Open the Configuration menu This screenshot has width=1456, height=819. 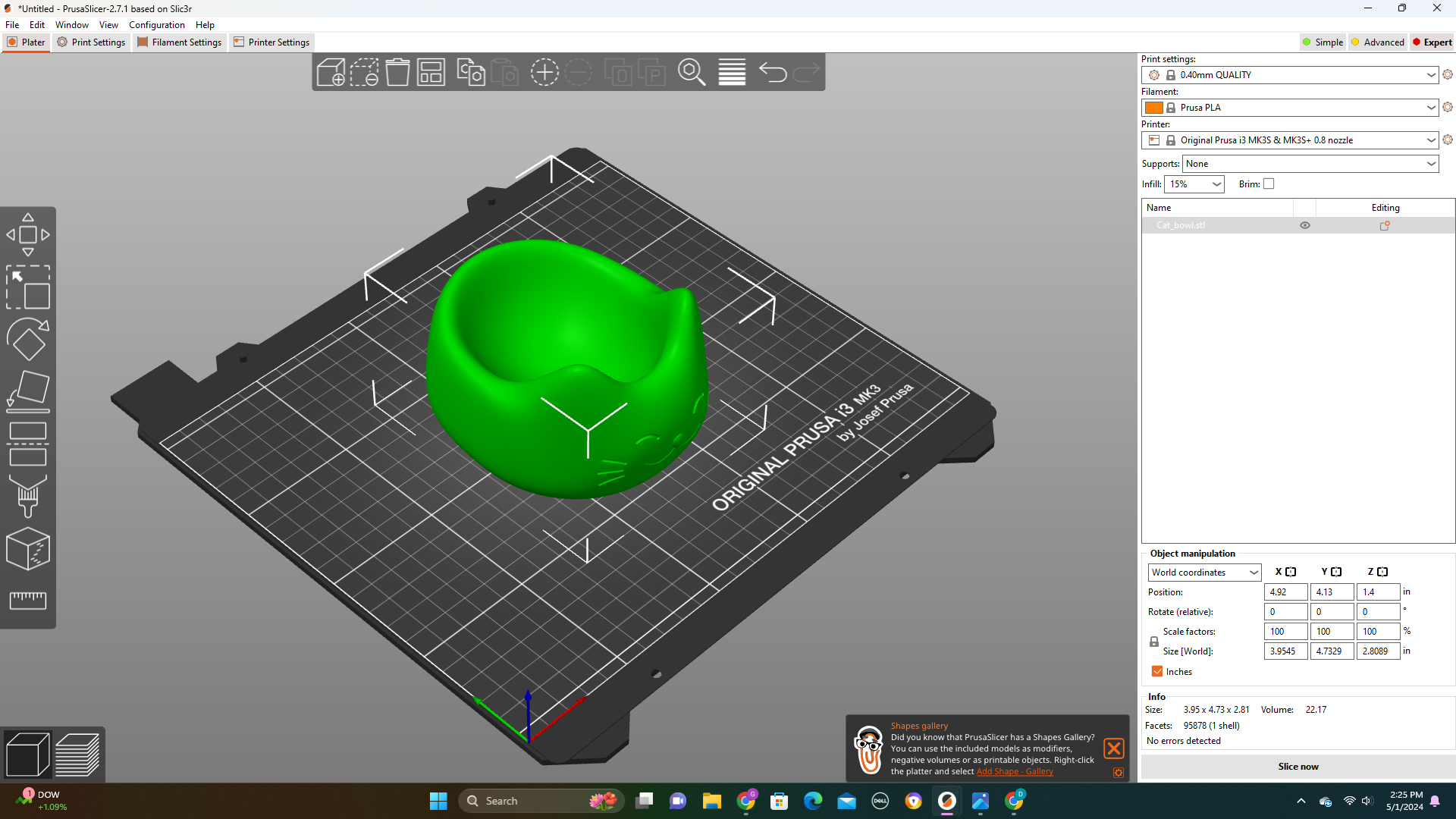tap(157, 25)
